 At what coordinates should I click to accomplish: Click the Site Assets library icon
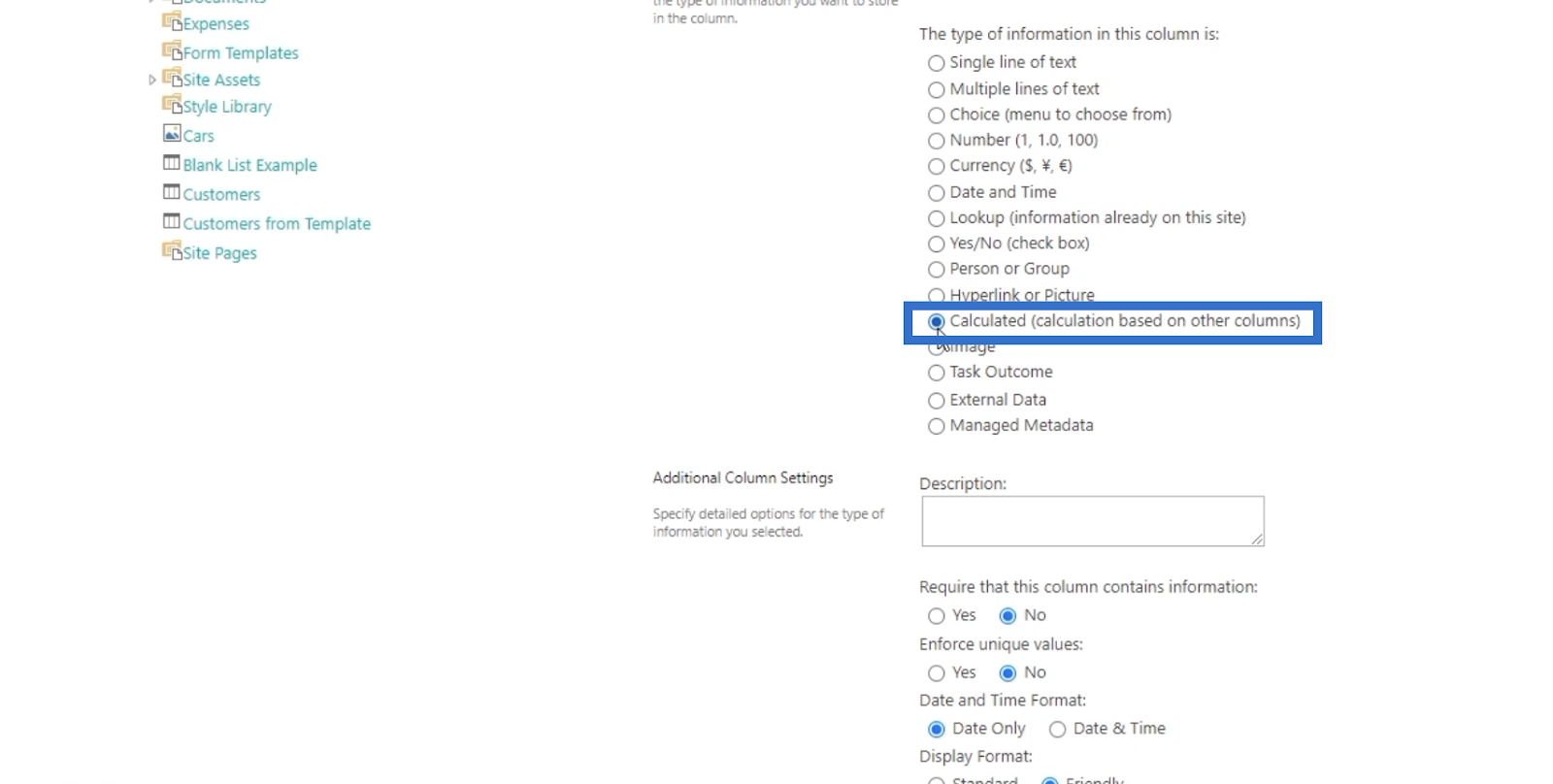[172, 78]
